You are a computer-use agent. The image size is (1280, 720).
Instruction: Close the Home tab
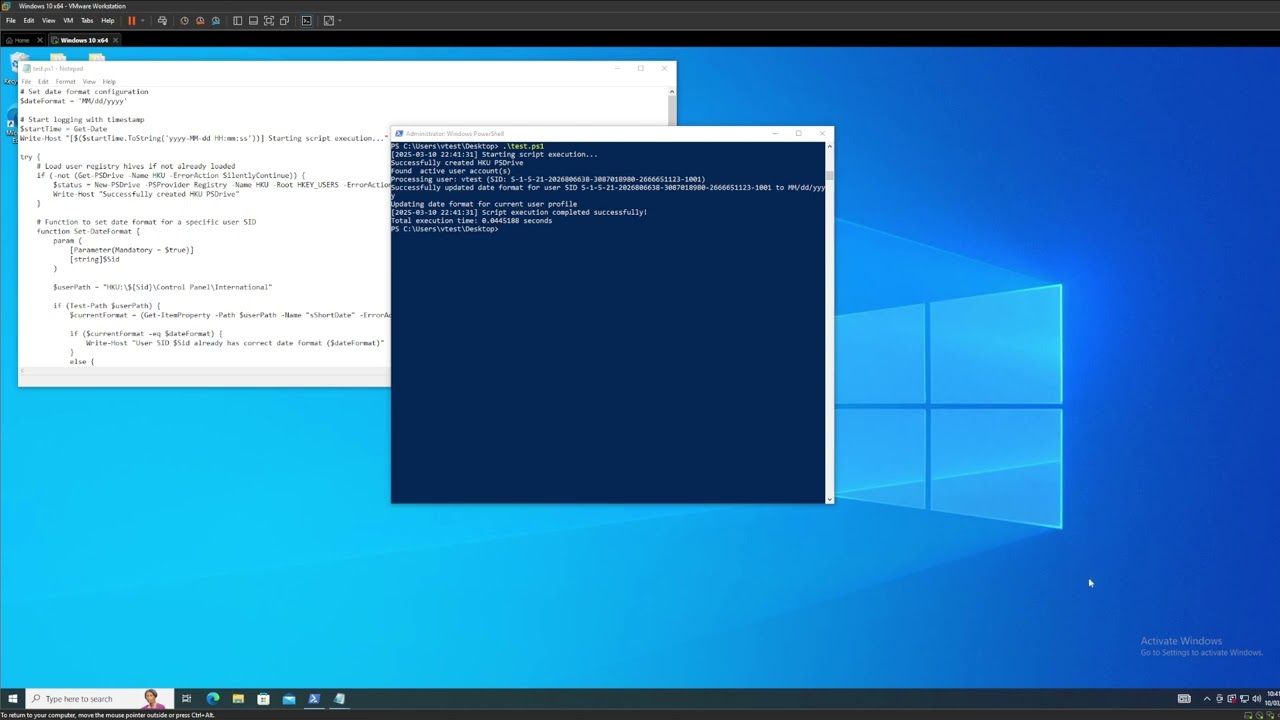click(40, 40)
